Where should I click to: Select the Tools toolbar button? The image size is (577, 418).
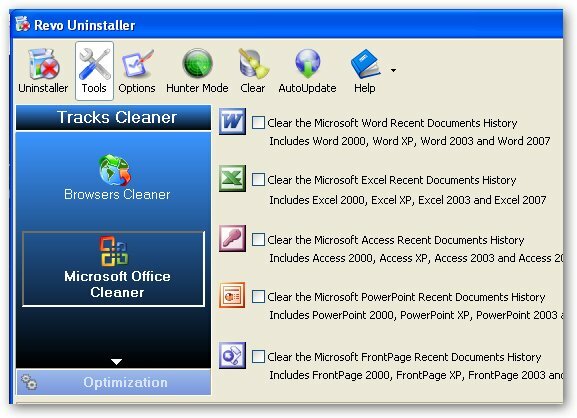pos(94,71)
